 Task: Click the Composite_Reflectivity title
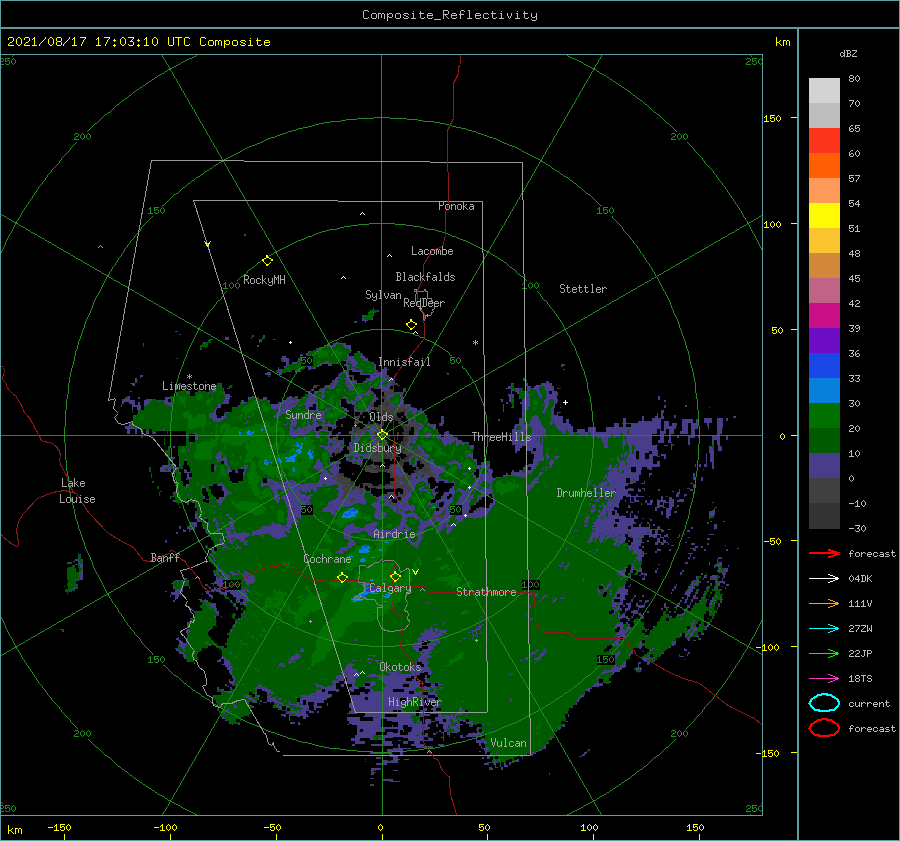450,15
